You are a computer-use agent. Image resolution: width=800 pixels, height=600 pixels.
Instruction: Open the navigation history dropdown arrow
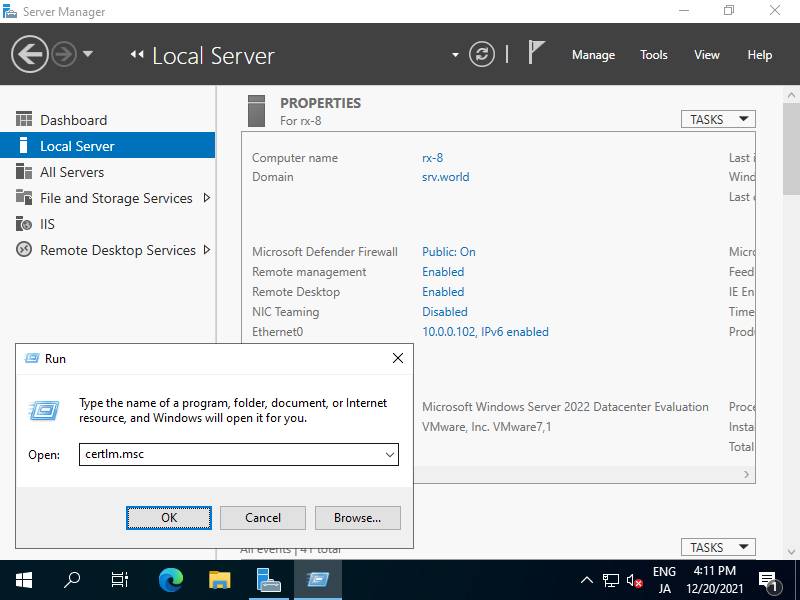coord(88,54)
